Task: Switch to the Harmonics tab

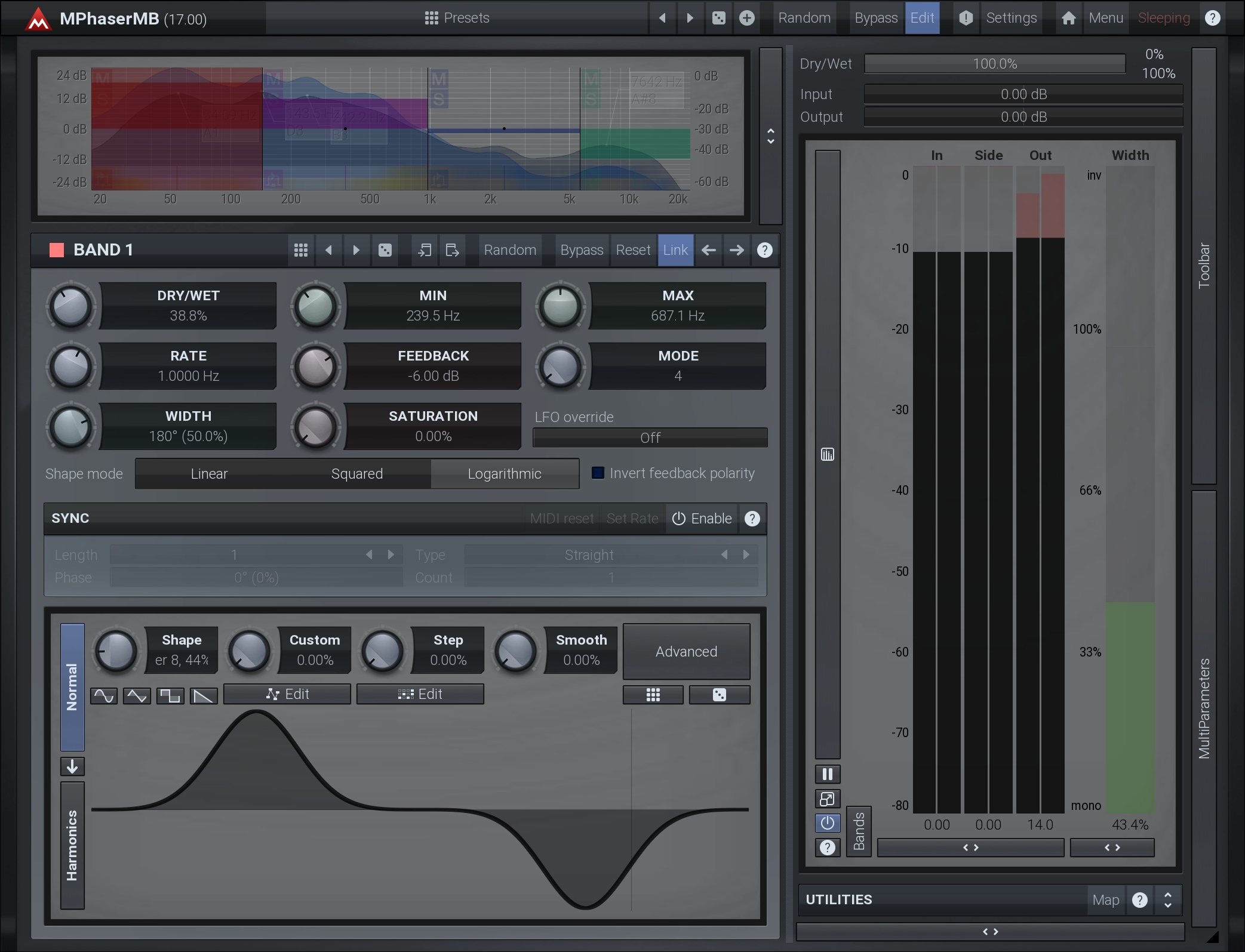Action: [x=72, y=845]
